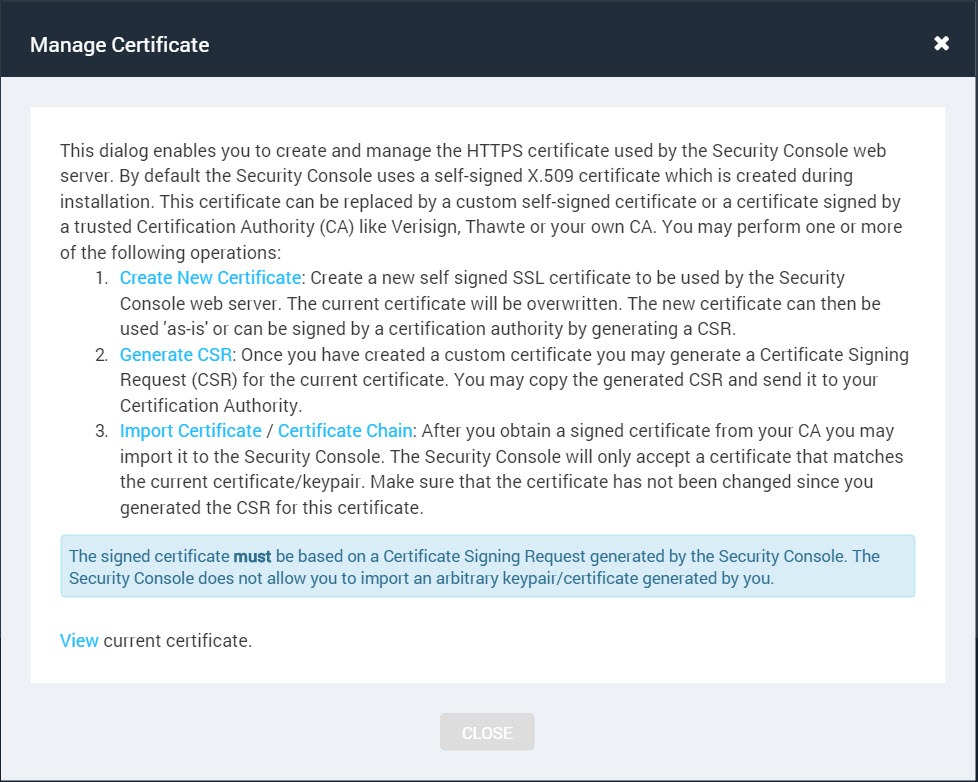978x782 pixels.
Task: Open the Create New Certificate link
Action: [210, 278]
